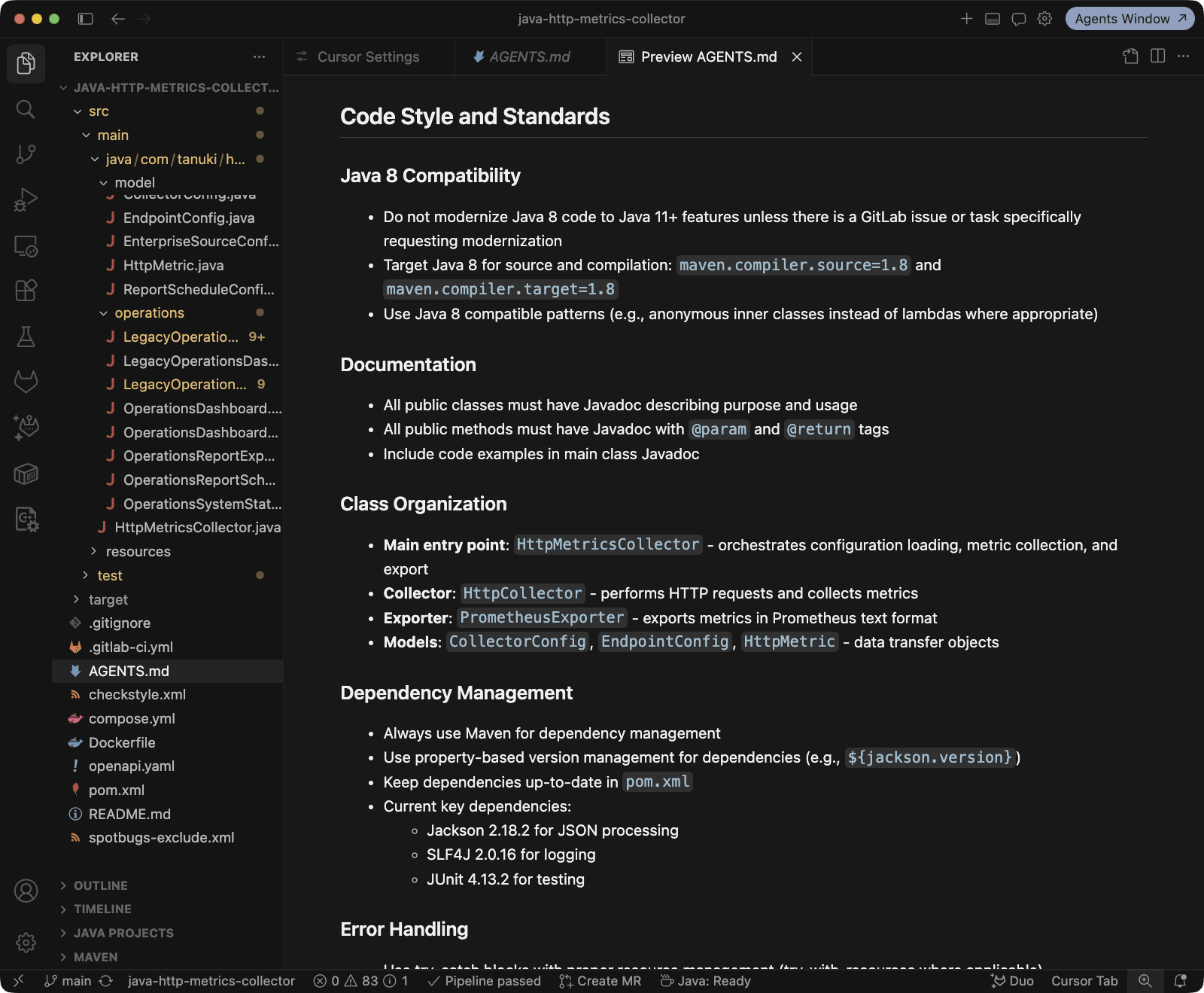The image size is (1204, 993).
Task: Click Java: Ready status item
Action: point(706,981)
